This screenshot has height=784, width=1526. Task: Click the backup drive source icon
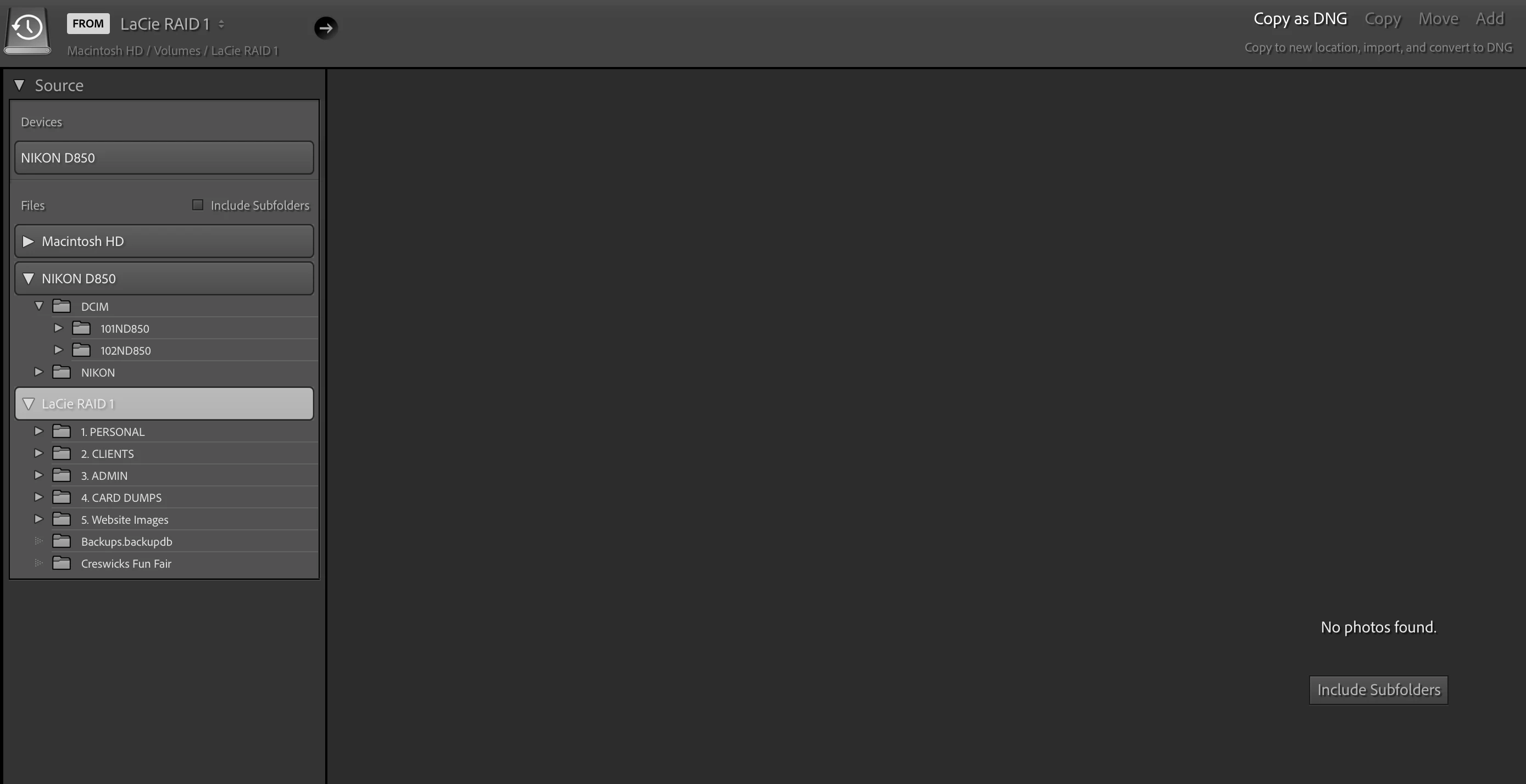coord(27,31)
